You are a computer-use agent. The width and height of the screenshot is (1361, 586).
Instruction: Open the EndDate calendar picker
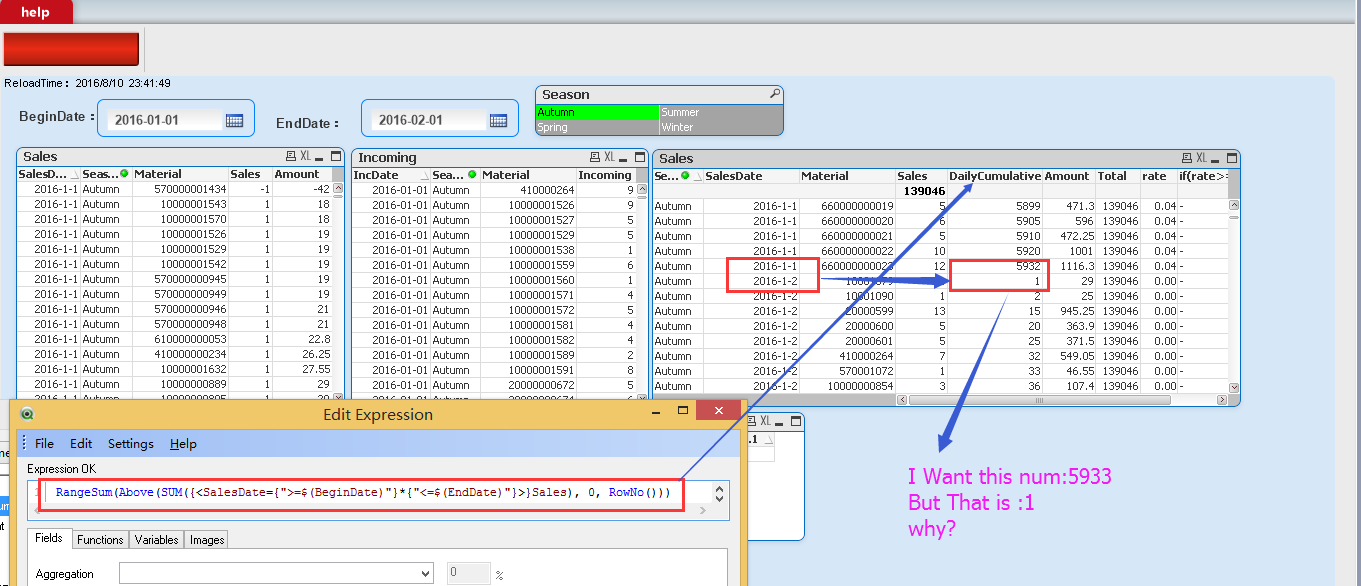click(x=498, y=120)
